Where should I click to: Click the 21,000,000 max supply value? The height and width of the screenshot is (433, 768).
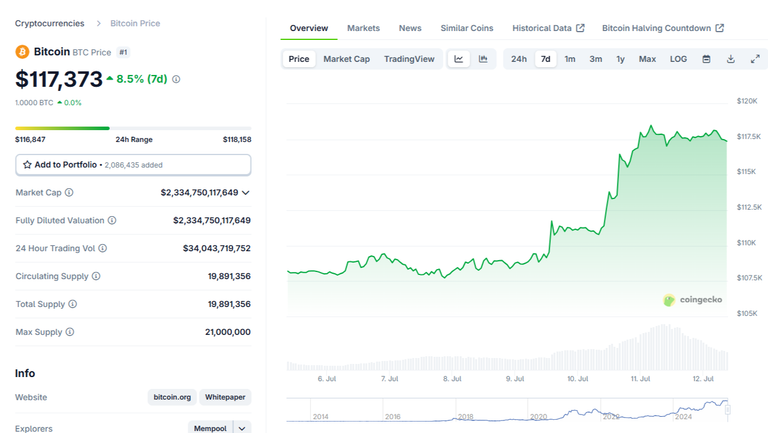click(228, 332)
